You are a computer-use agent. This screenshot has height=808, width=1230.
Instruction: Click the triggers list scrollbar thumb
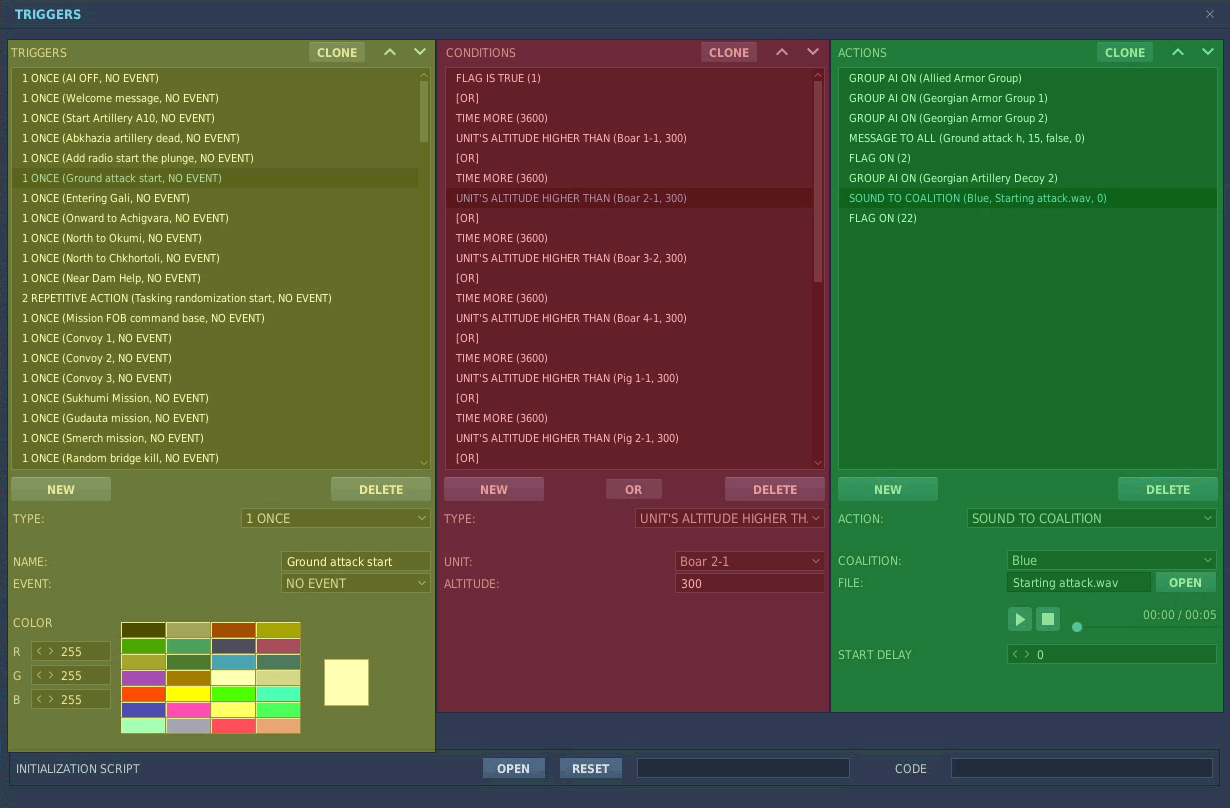tap(424, 110)
